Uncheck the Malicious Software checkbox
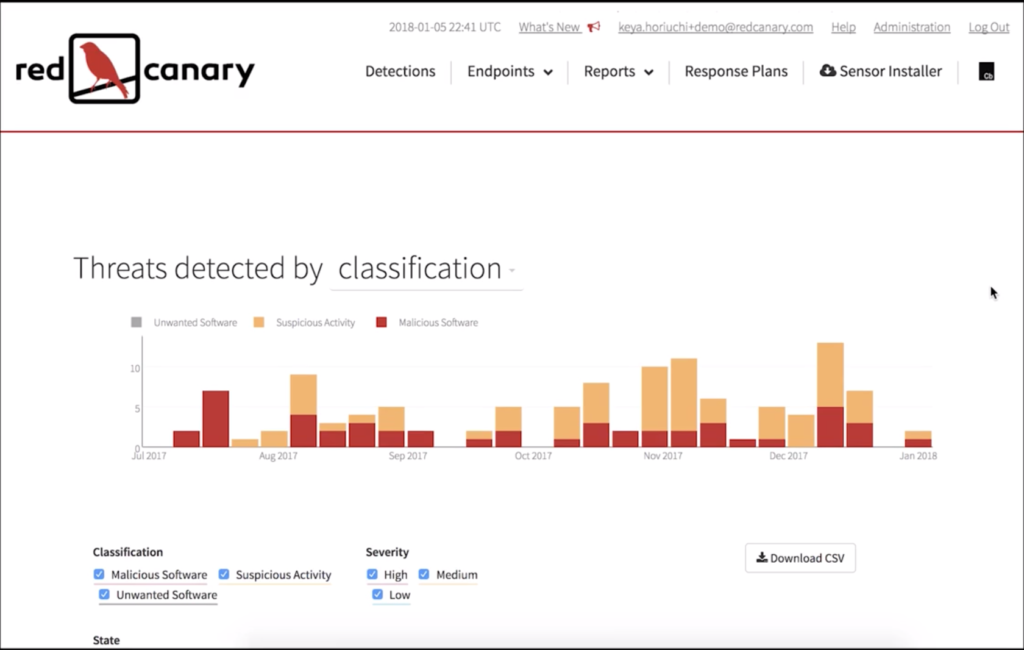Viewport: 1024px width, 650px height. (99, 575)
